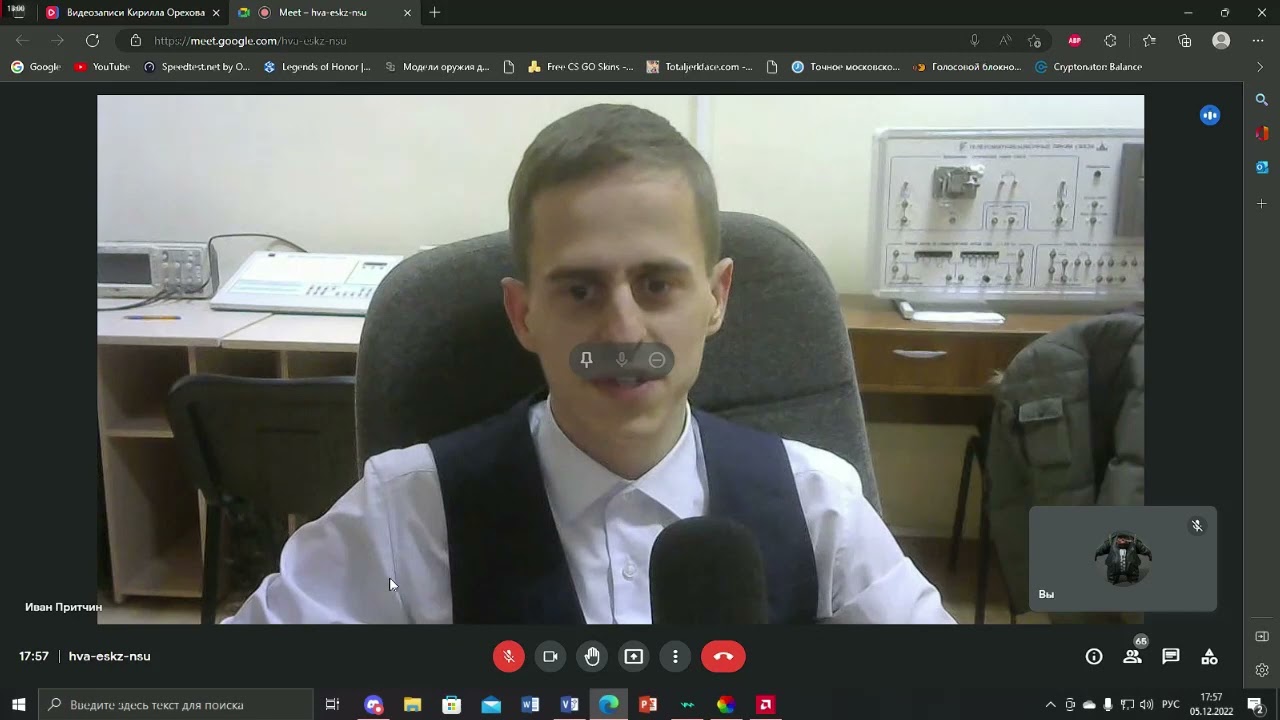The height and width of the screenshot is (720, 1280).
Task: Close the Meet hva-eskz-nsu tab
Action: 407,13
